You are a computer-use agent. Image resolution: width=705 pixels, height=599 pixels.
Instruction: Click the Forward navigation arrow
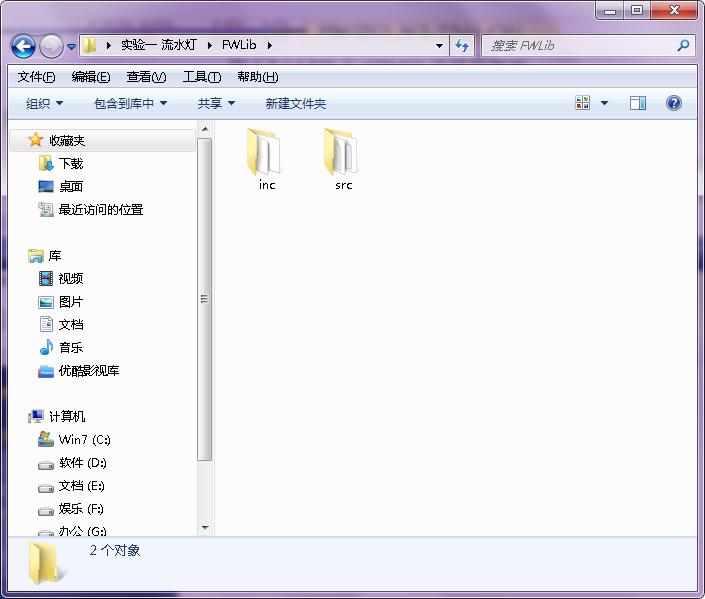pyautogui.click(x=51, y=46)
